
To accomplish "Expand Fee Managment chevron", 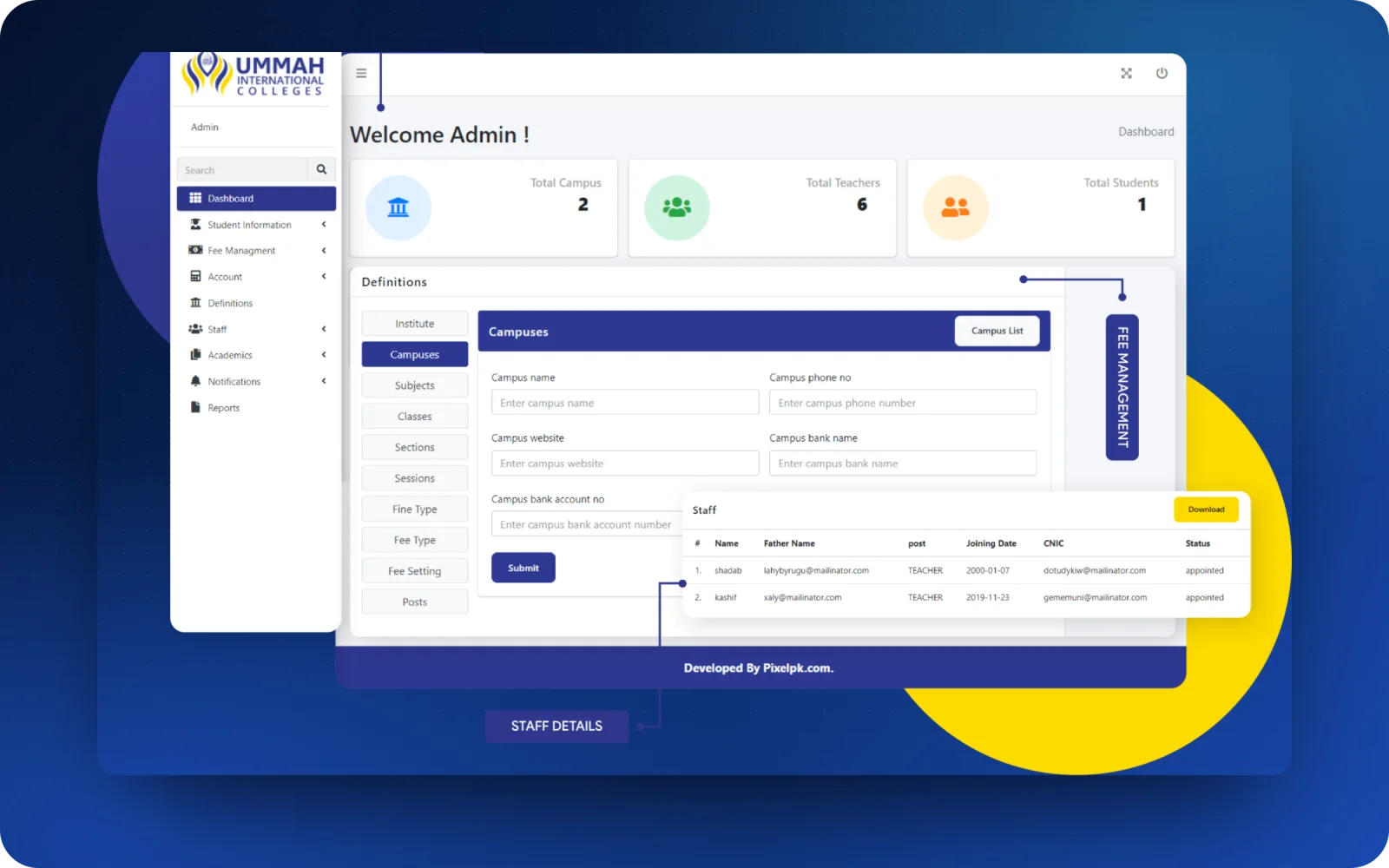I will pyautogui.click(x=324, y=250).
